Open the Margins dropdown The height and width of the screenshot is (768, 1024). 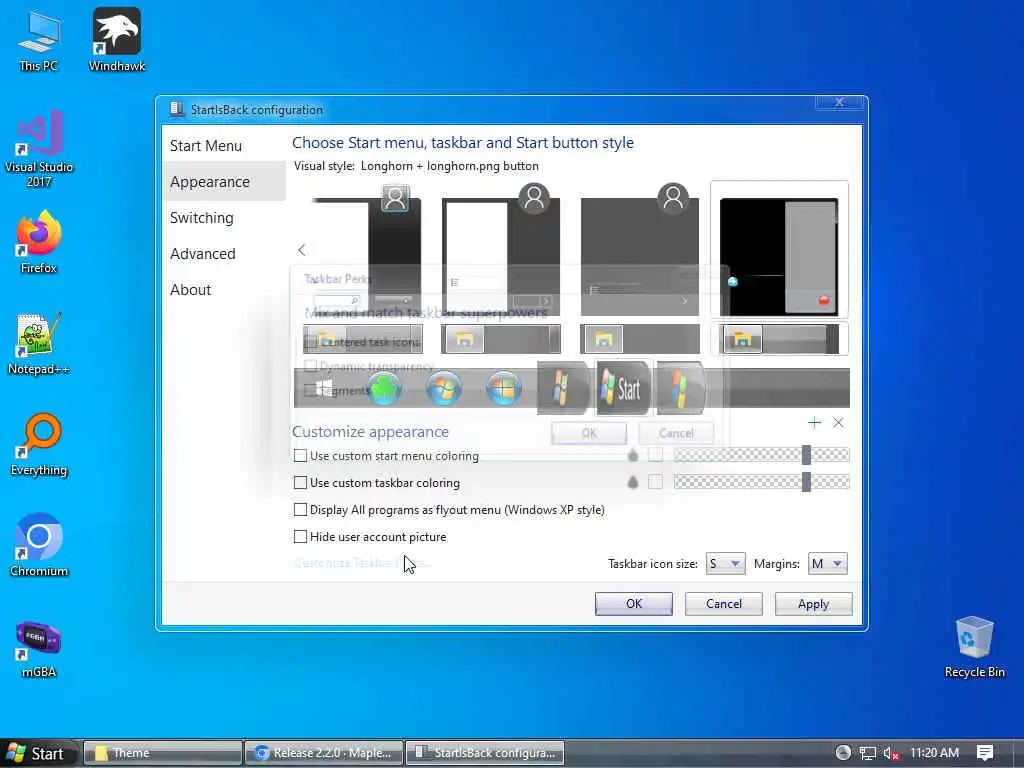click(x=827, y=564)
